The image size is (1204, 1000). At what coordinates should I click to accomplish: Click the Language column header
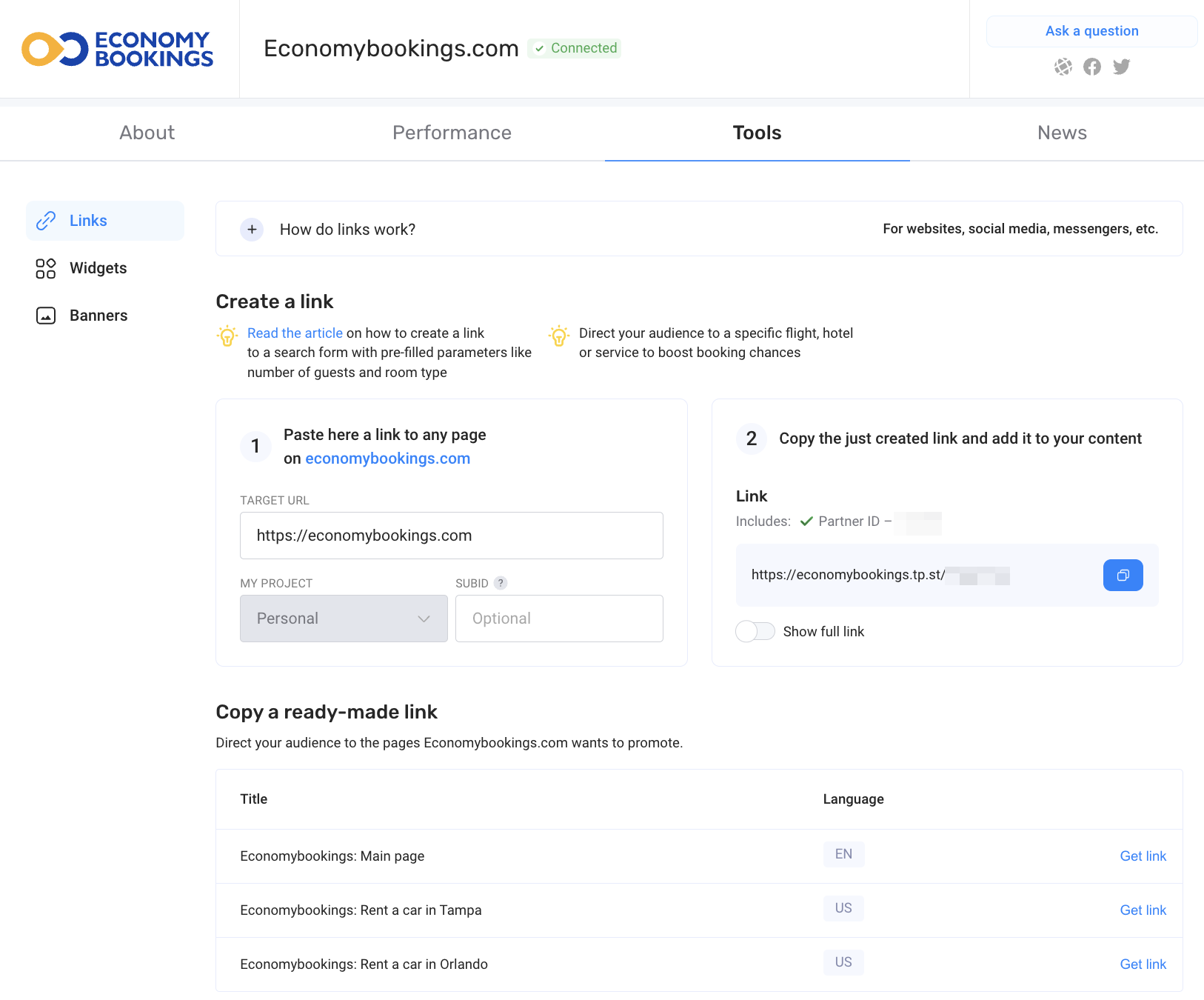[853, 799]
